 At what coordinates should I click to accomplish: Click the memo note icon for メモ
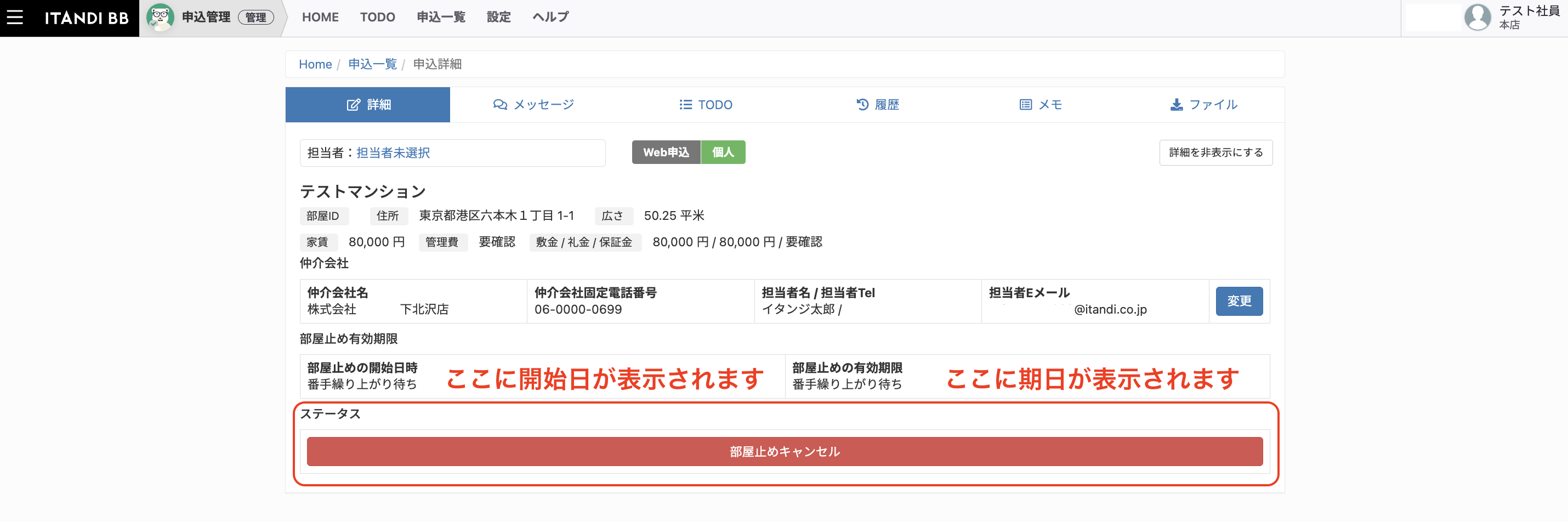pyautogui.click(x=1026, y=105)
